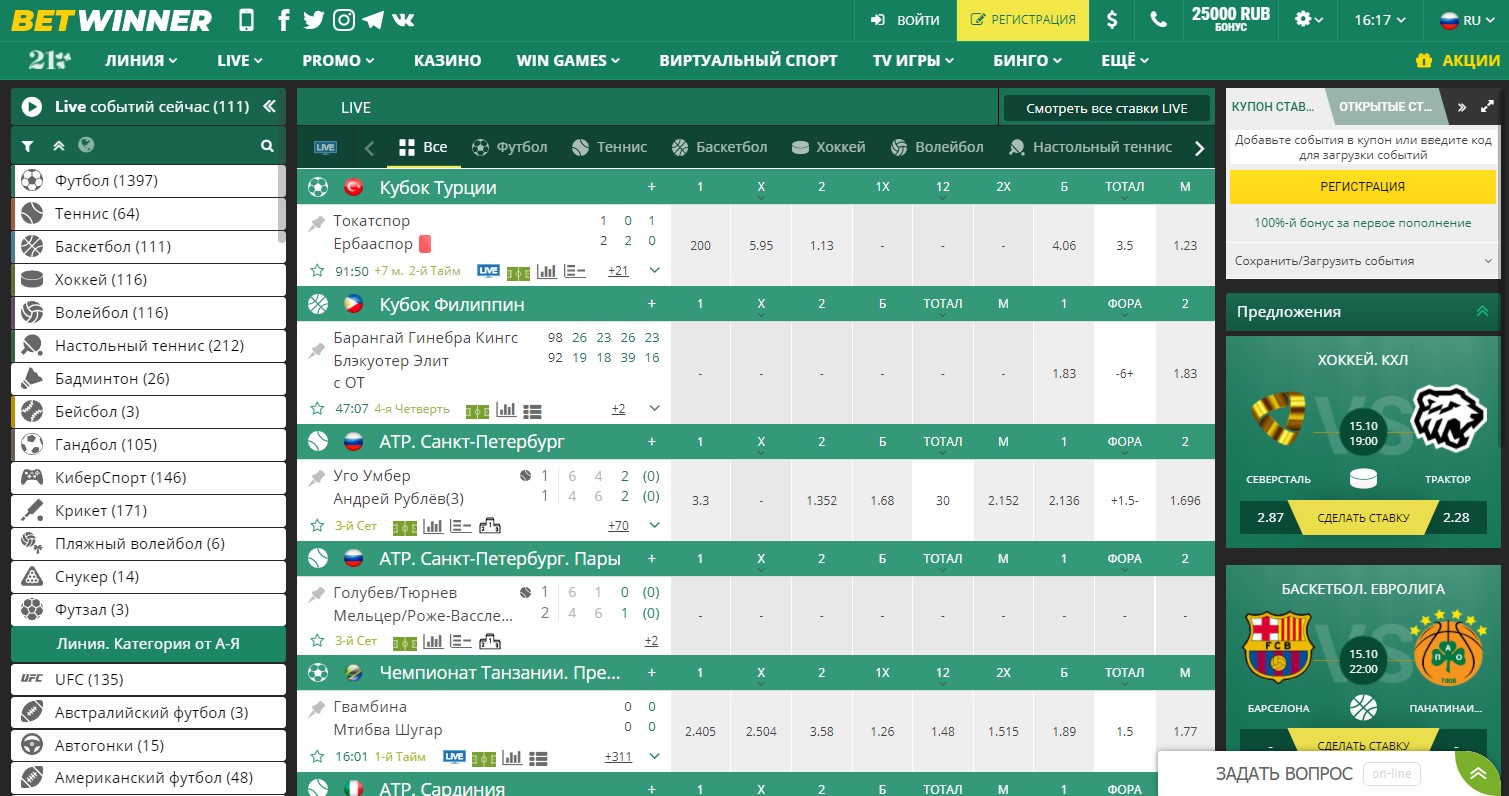Image resolution: width=1509 pixels, height=796 pixels.
Task: Favorite the Гвамбина match with star
Action: point(317,757)
